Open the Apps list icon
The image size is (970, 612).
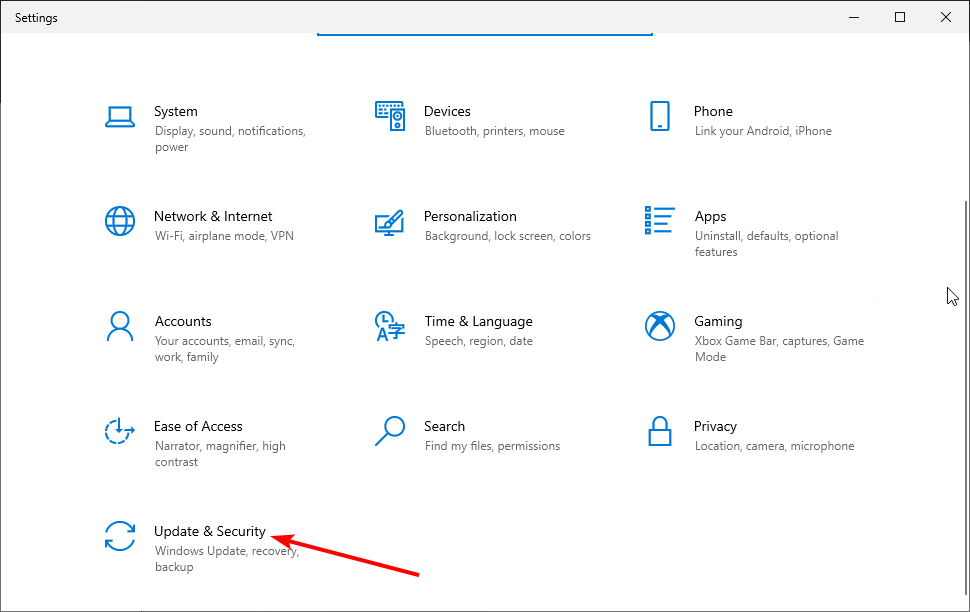click(659, 220)
